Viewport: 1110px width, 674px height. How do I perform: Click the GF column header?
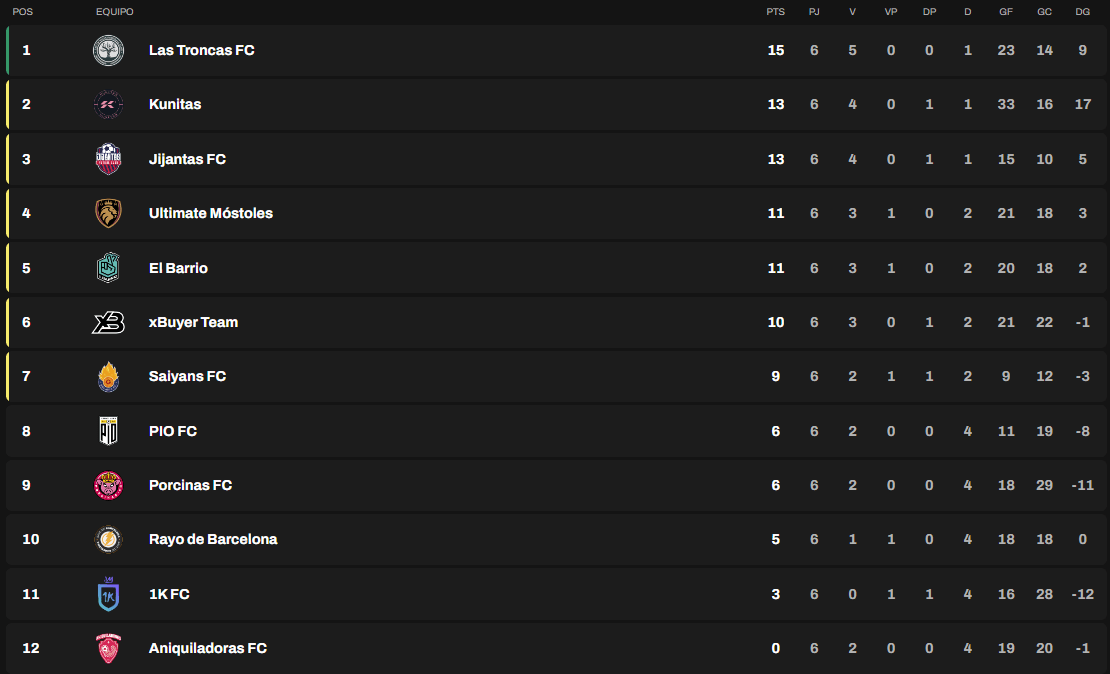(1006, 12)
